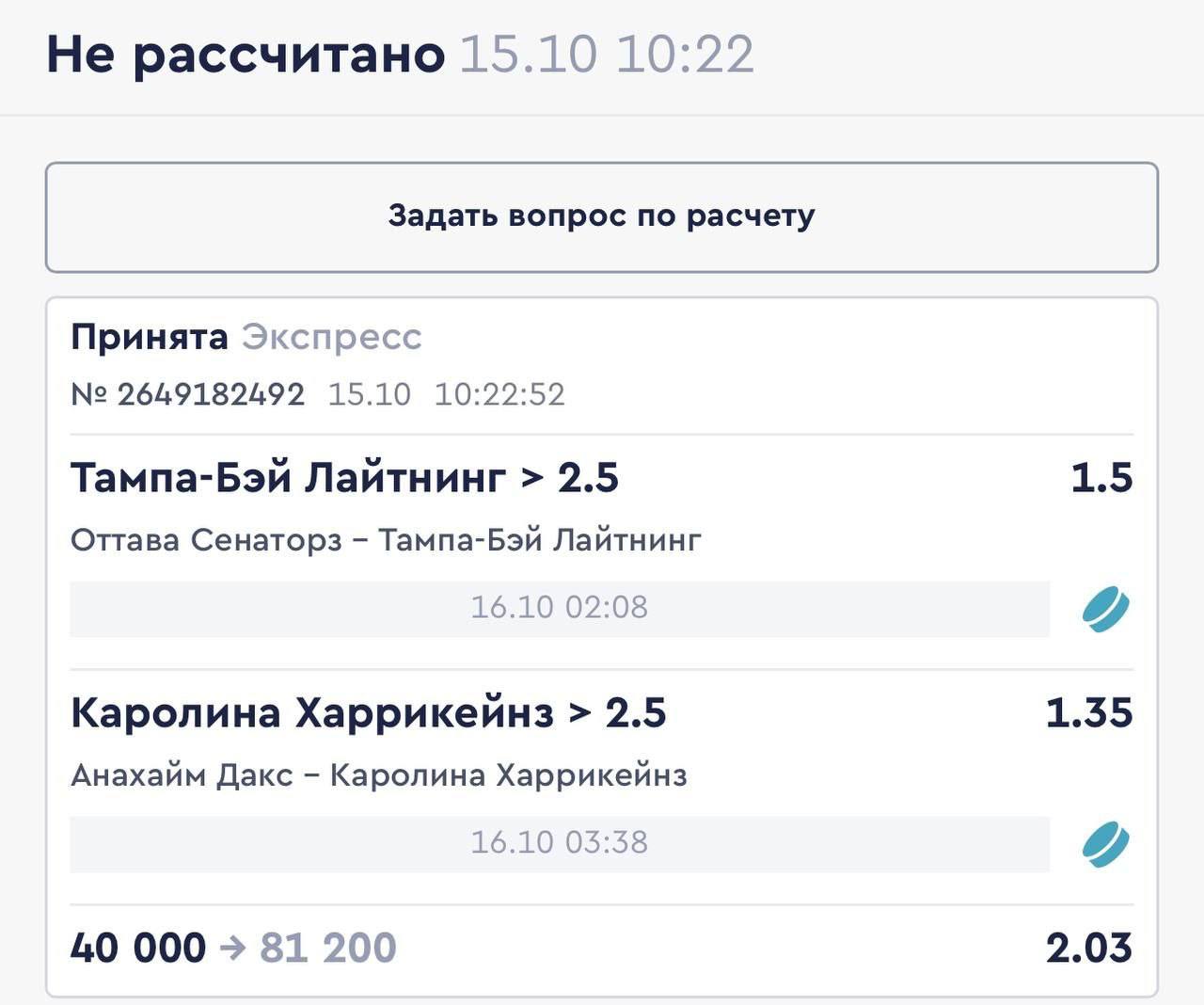Screen dimensions: 1204x1005
Task: Open the "Каролина Харрикейнз > 2.5" selection
Action: pos(368,713)
